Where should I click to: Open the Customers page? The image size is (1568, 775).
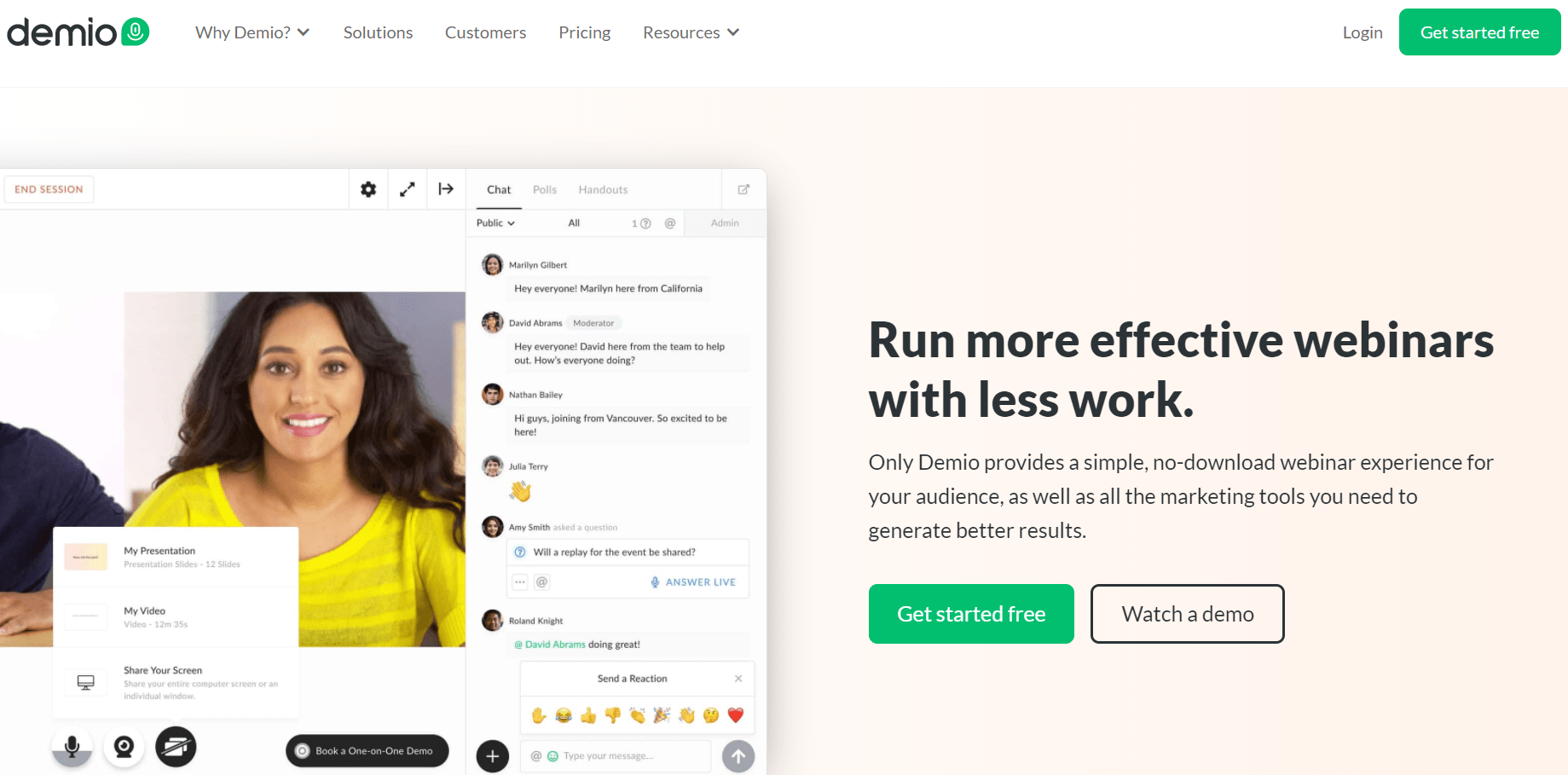486,32
